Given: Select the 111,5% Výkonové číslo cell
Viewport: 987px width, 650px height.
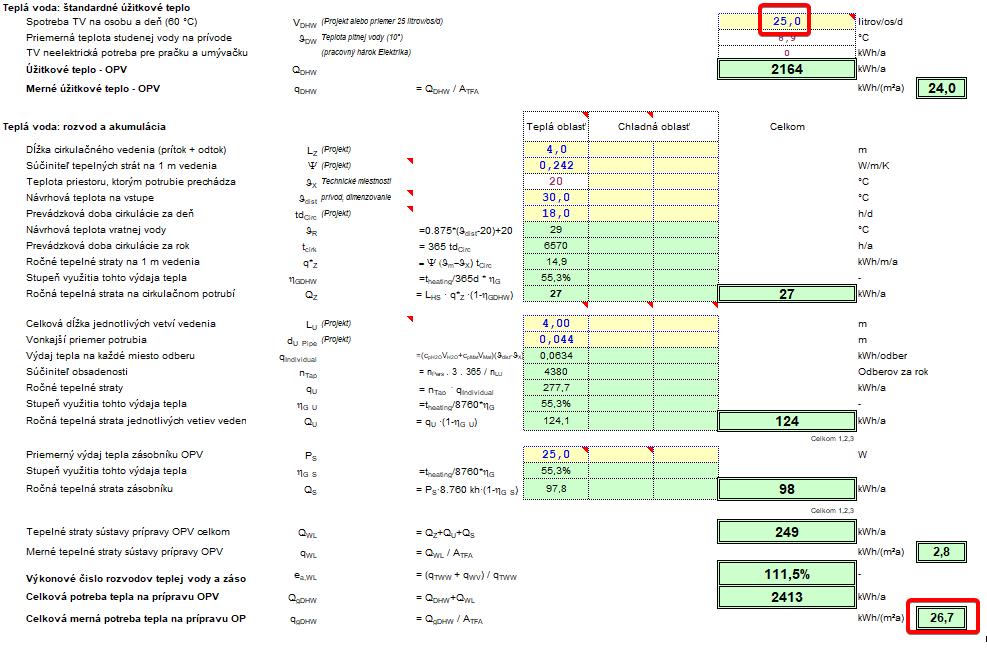Looking at the screenshot, I should click(x=785, y=573).
